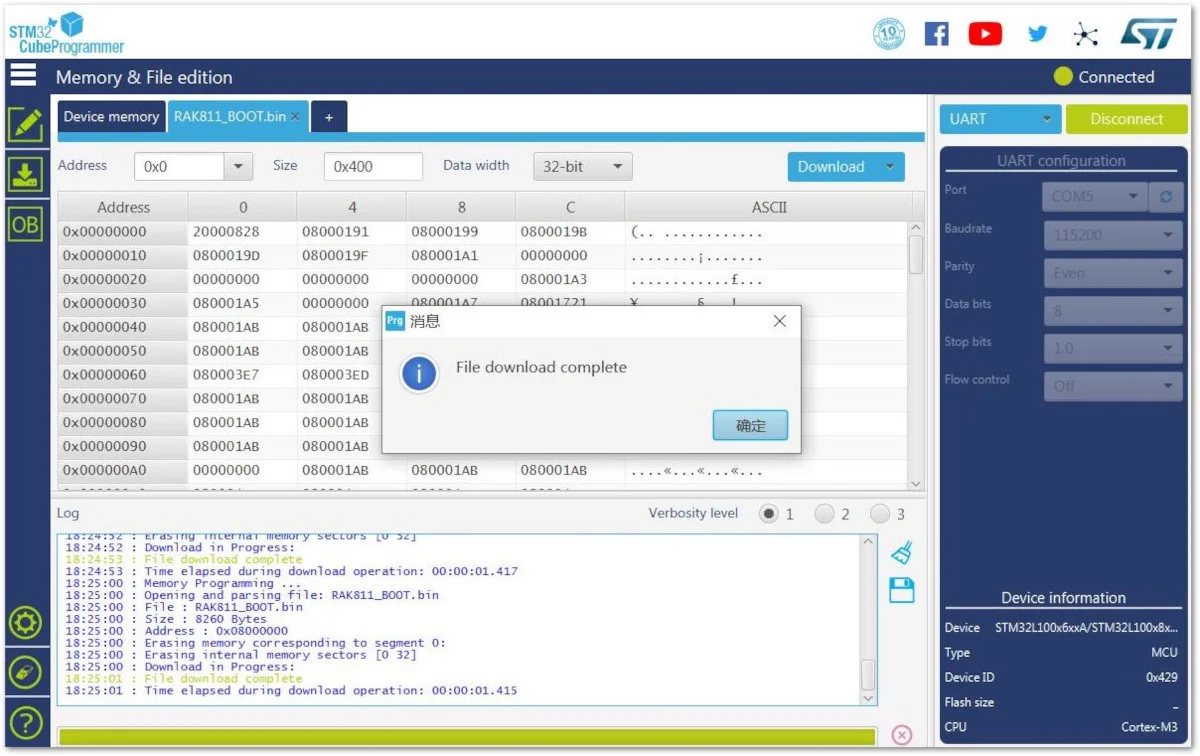Open the Help question mark icon
Screen dimensions: 1200x756
point(25,721)
